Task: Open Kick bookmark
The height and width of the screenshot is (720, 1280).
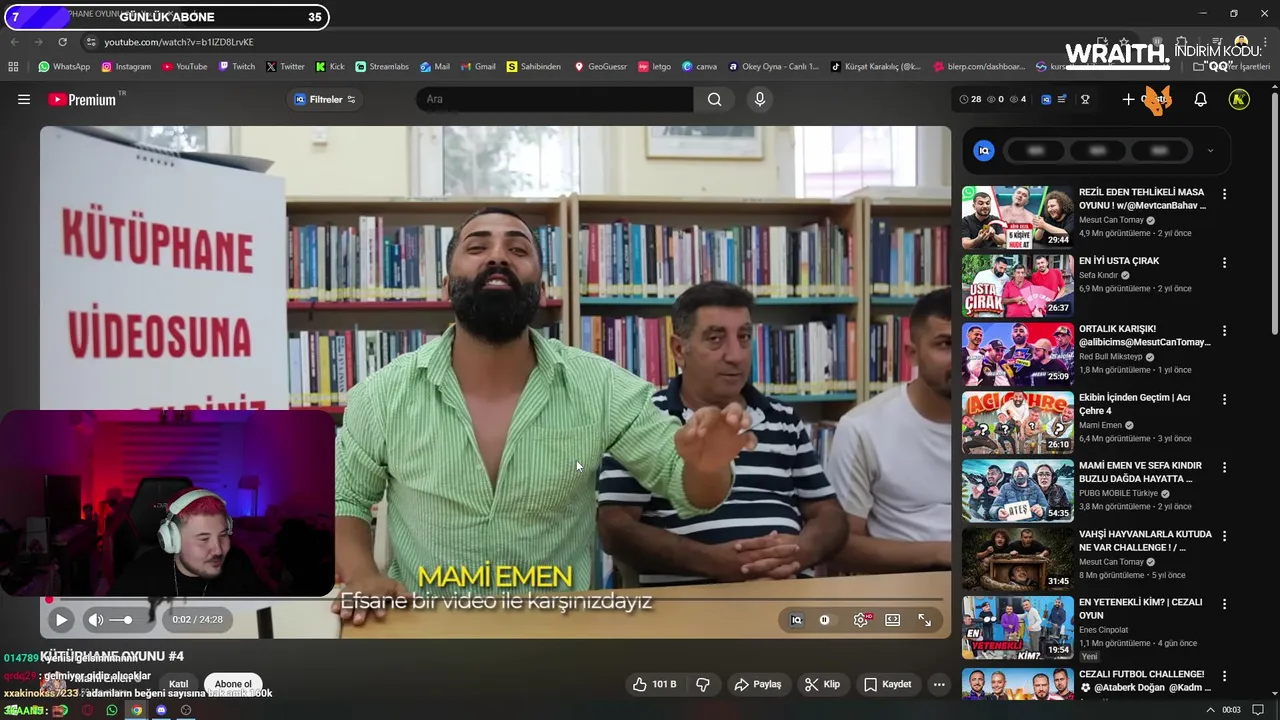Action: coord(330,67)
